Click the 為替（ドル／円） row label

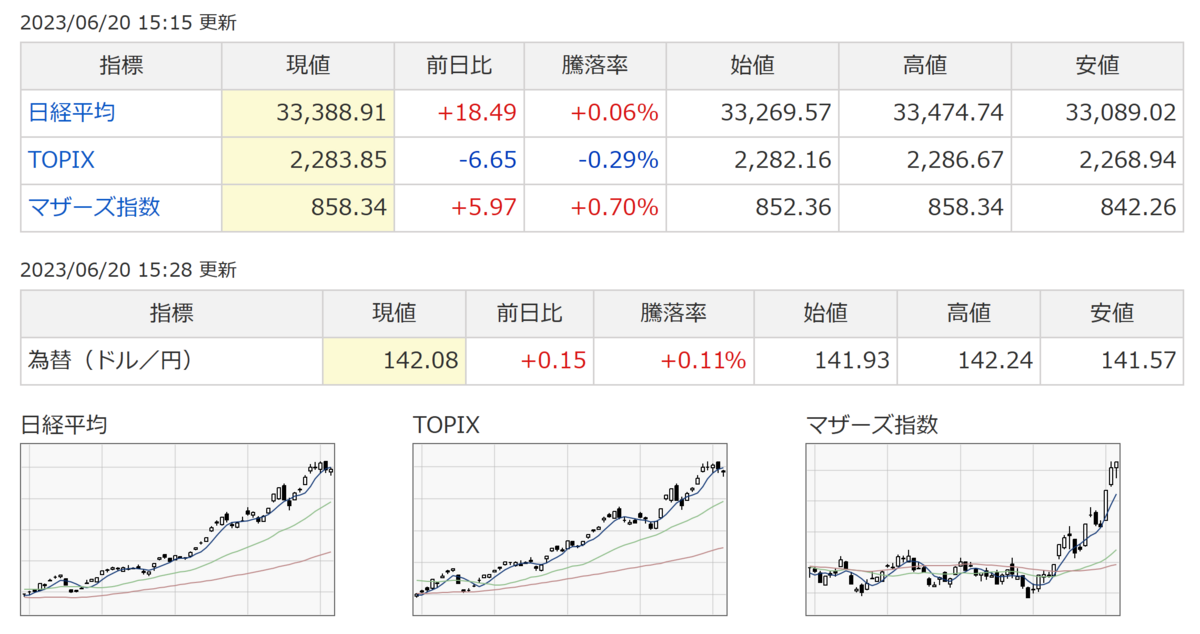point(109,361)
